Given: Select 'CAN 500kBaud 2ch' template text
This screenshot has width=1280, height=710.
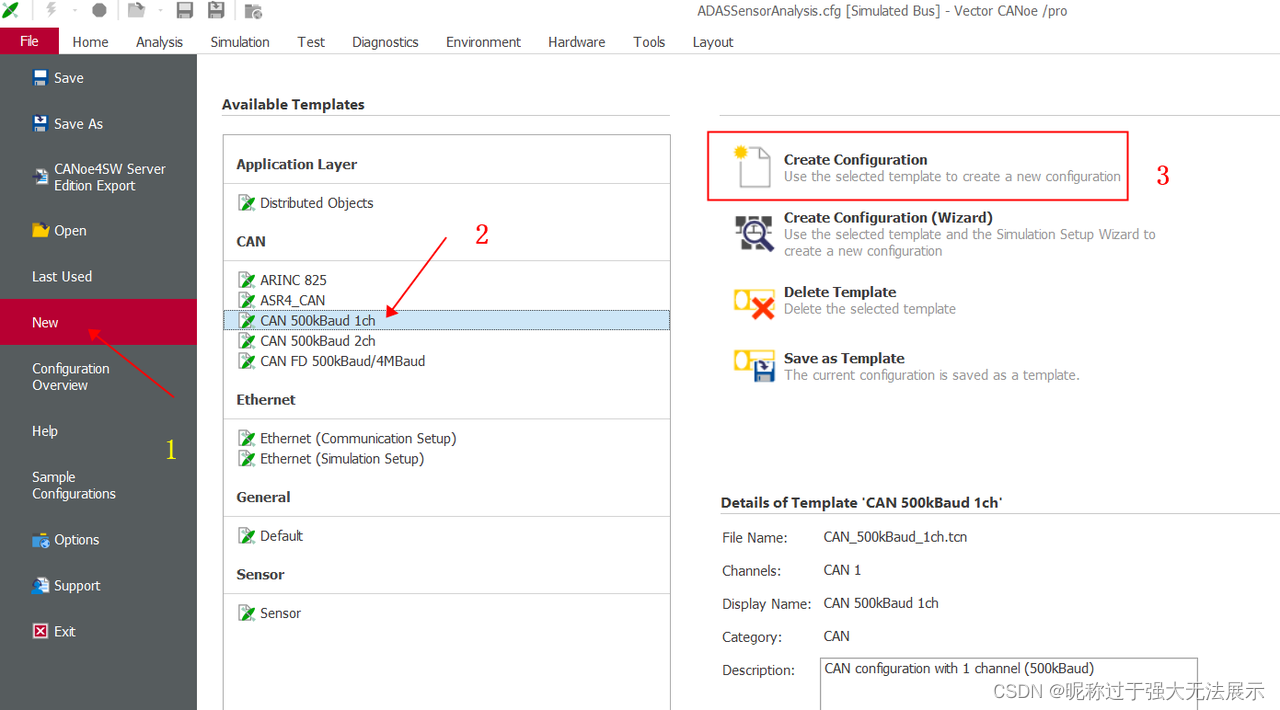Looking at the screenshot, I should coord(318,341).
